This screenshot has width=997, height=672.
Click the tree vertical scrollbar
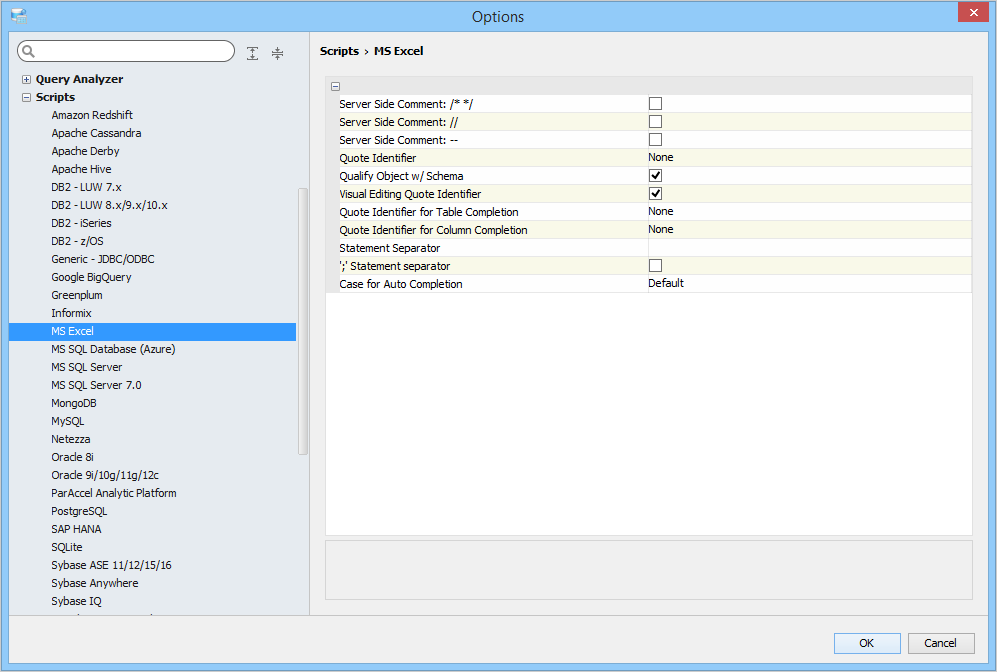[x=303, y=321]
